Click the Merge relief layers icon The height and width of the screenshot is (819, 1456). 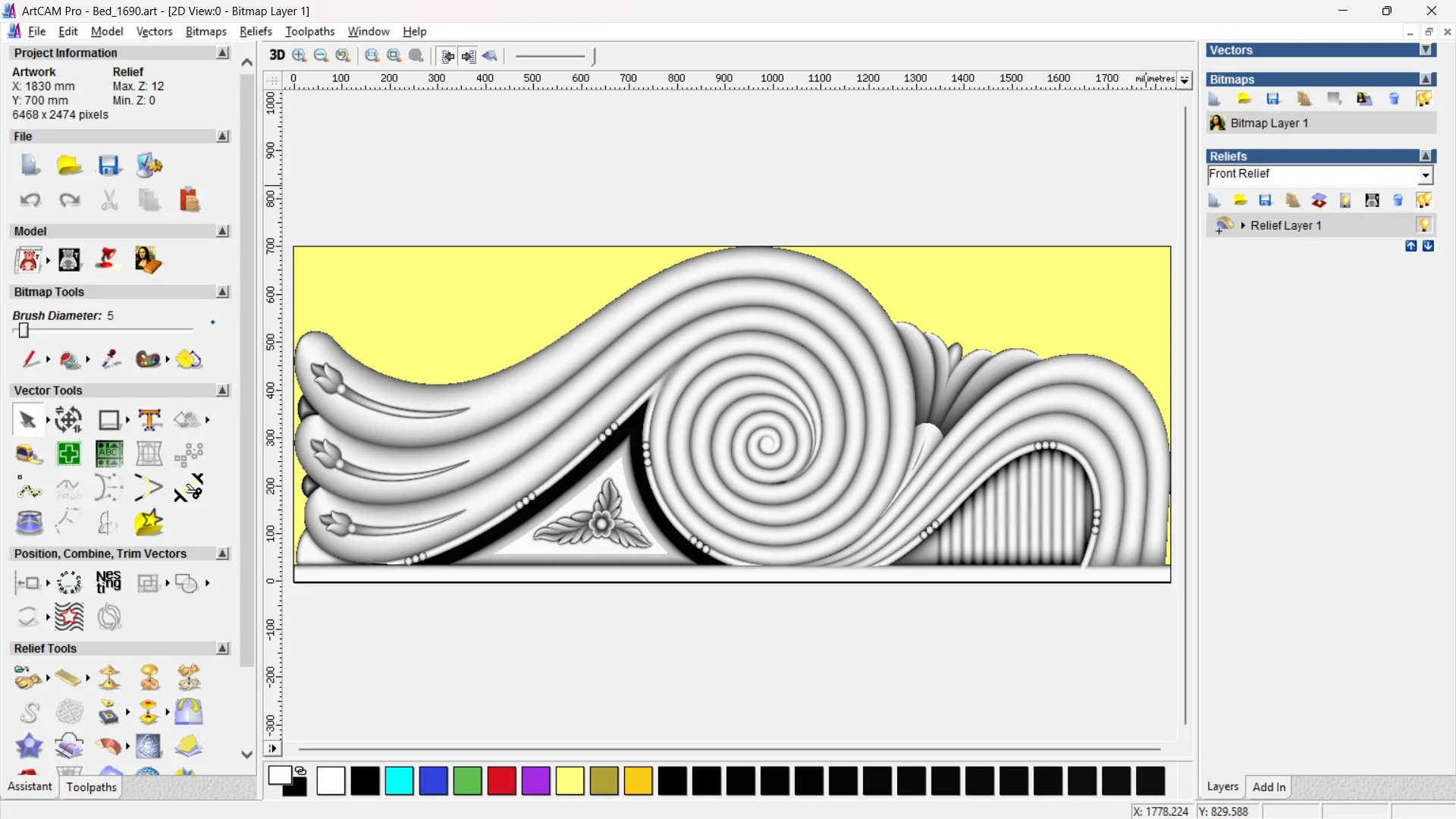point(1319,200)
